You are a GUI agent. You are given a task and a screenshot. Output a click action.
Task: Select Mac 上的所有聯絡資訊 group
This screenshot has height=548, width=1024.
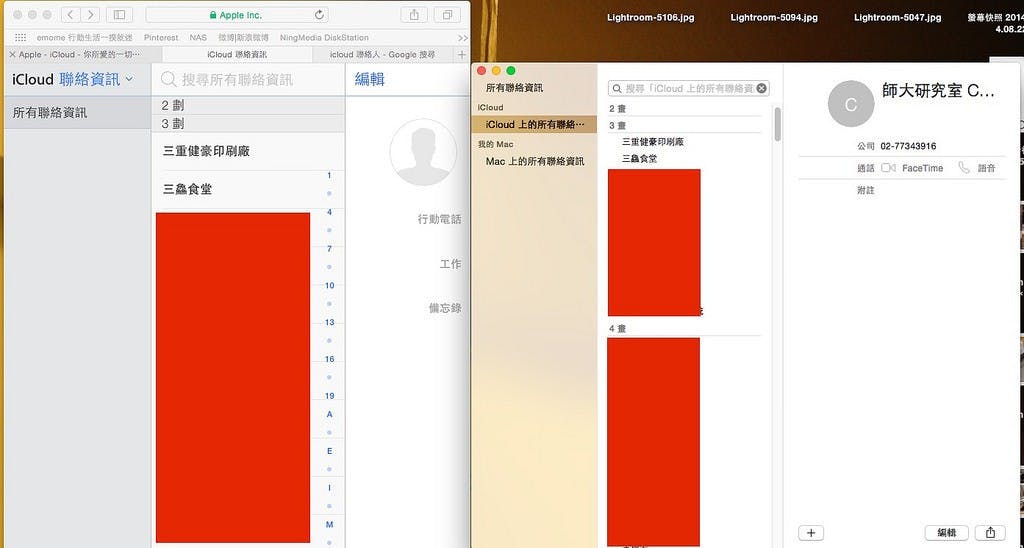(x=534, y=161)
